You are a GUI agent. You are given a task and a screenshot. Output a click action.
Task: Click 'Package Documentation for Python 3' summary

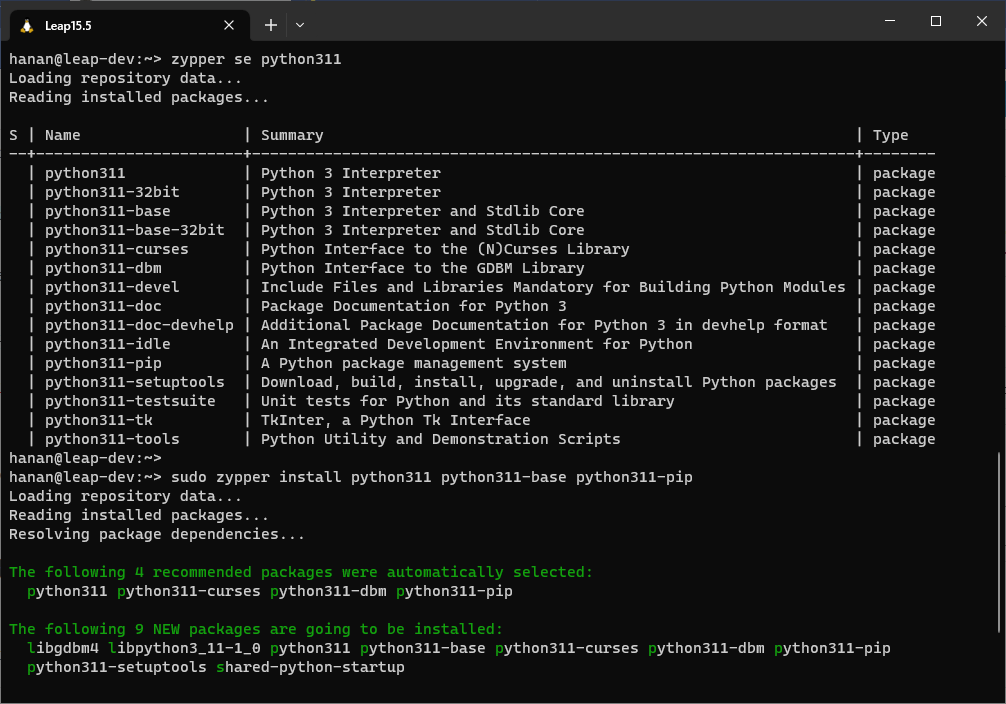pyautogui.click(x=413, y=306)
